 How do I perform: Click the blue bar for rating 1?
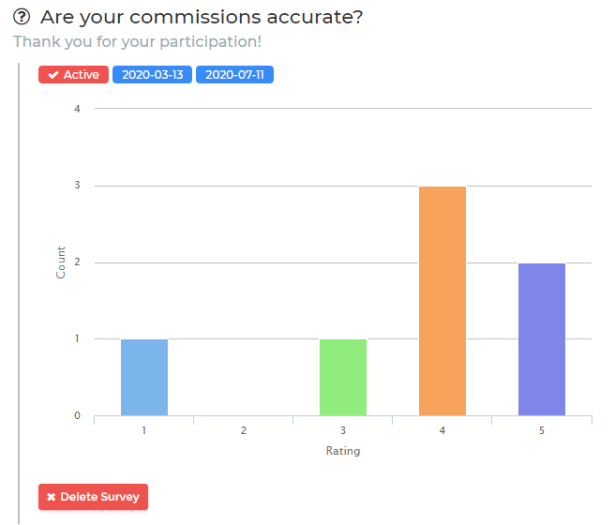click(x=144, y=378)
